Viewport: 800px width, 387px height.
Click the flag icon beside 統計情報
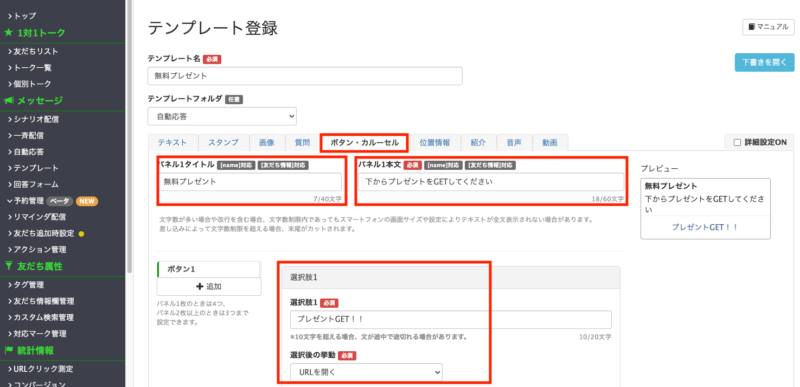8,350
